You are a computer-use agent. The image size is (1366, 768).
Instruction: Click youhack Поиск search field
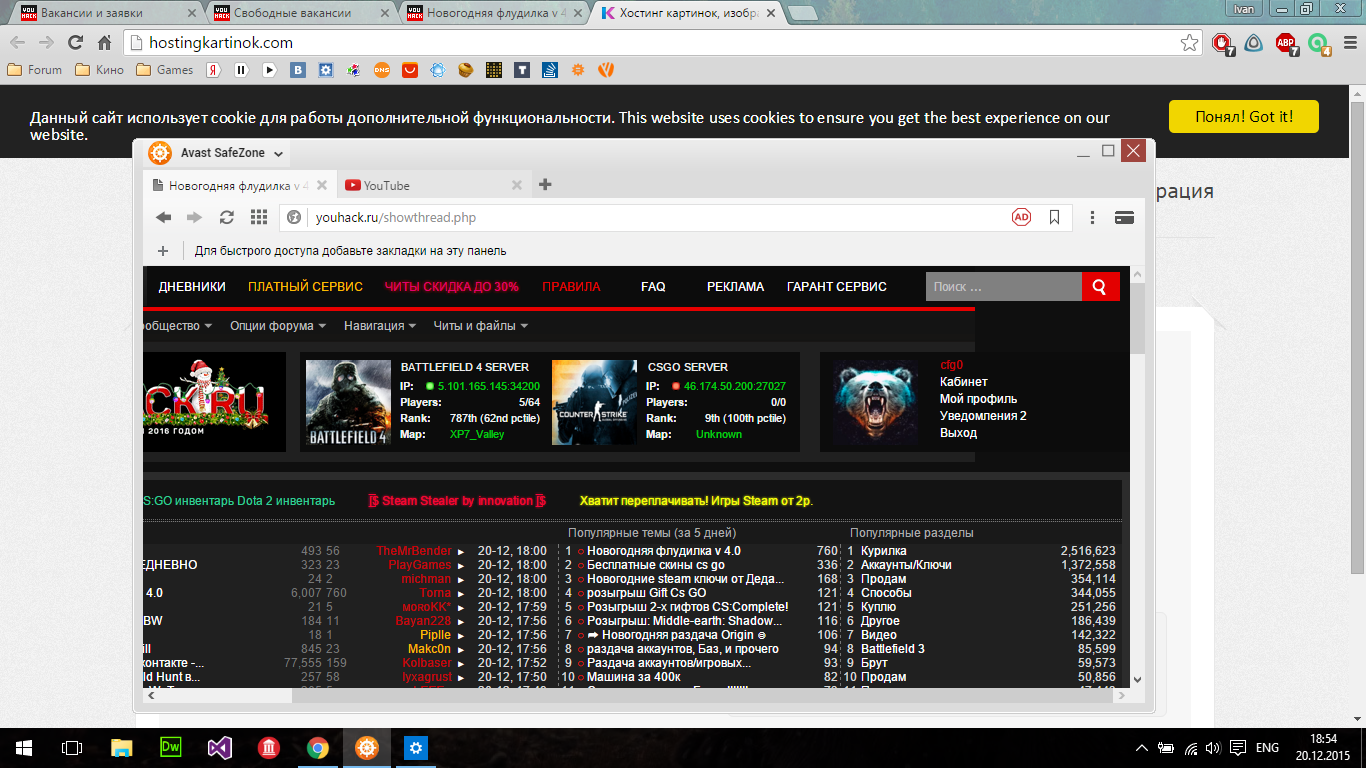(1003, 287)
